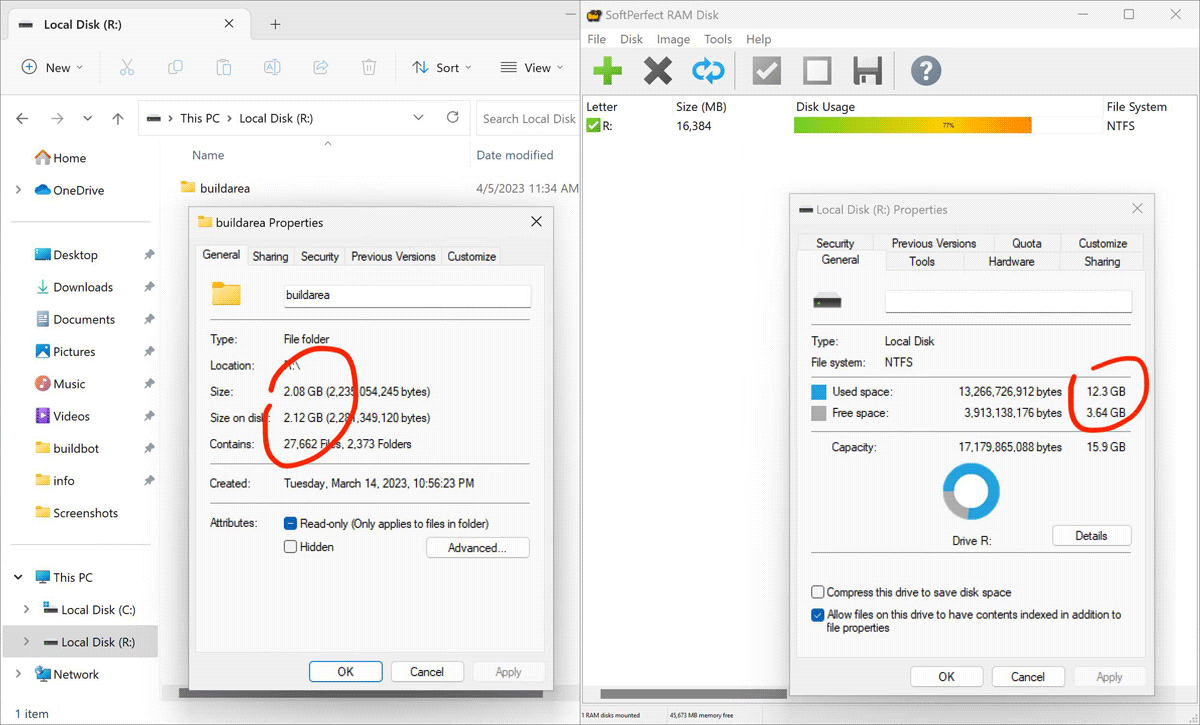Click OK in buildarea Properties dialog
The height and width of the screenshot is (725, 1200).
coord(345,672)
